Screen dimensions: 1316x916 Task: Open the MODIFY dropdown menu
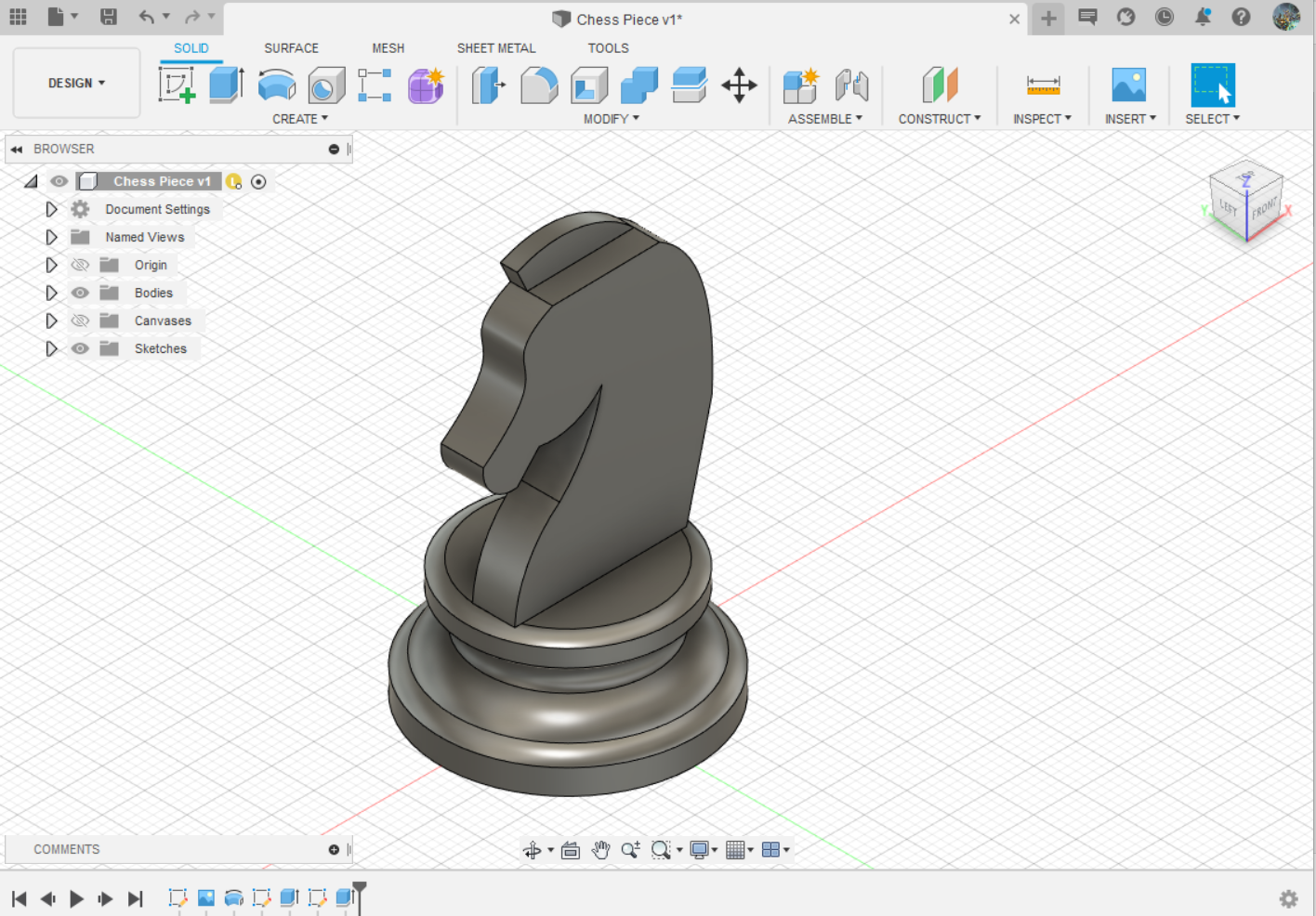pos(612,119)
